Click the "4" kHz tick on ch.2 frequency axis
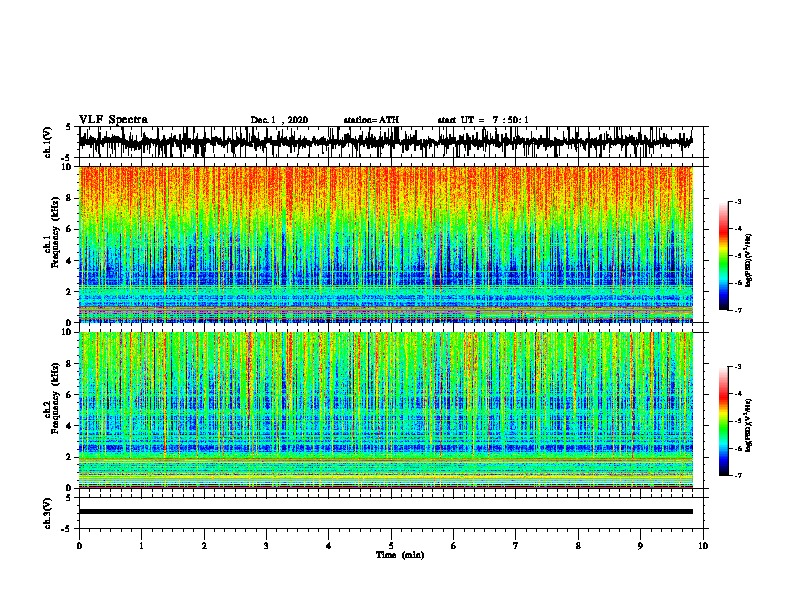 click(x=70, y=426)
